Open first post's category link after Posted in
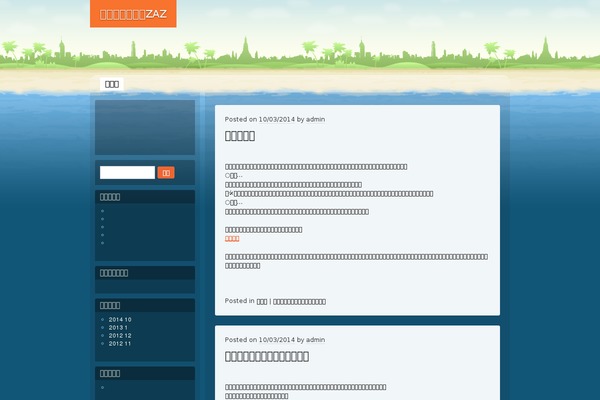Screen dimensions: 600x400 tap(262, 302)
